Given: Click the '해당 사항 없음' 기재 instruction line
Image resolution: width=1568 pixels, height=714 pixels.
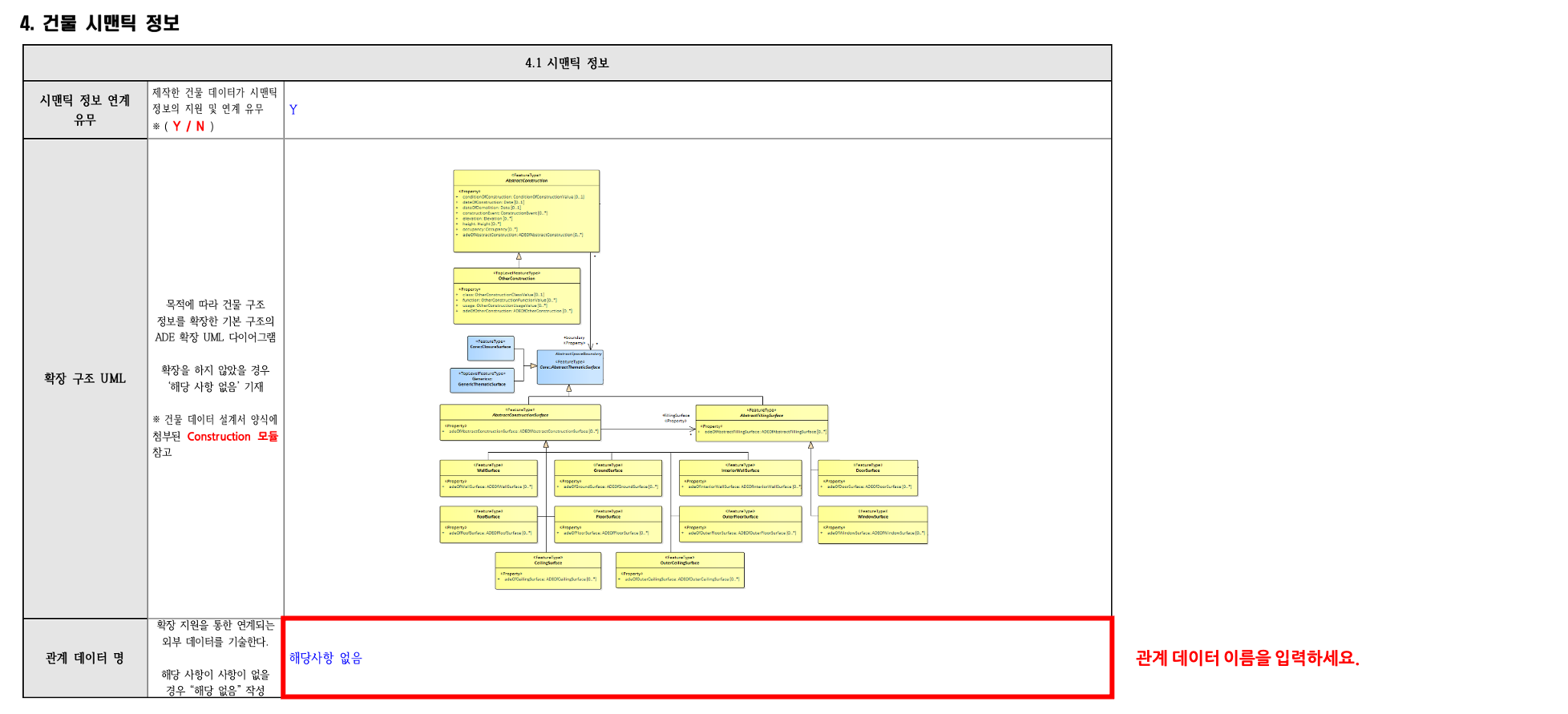Looking at the screenshot, I should (215, 386).
